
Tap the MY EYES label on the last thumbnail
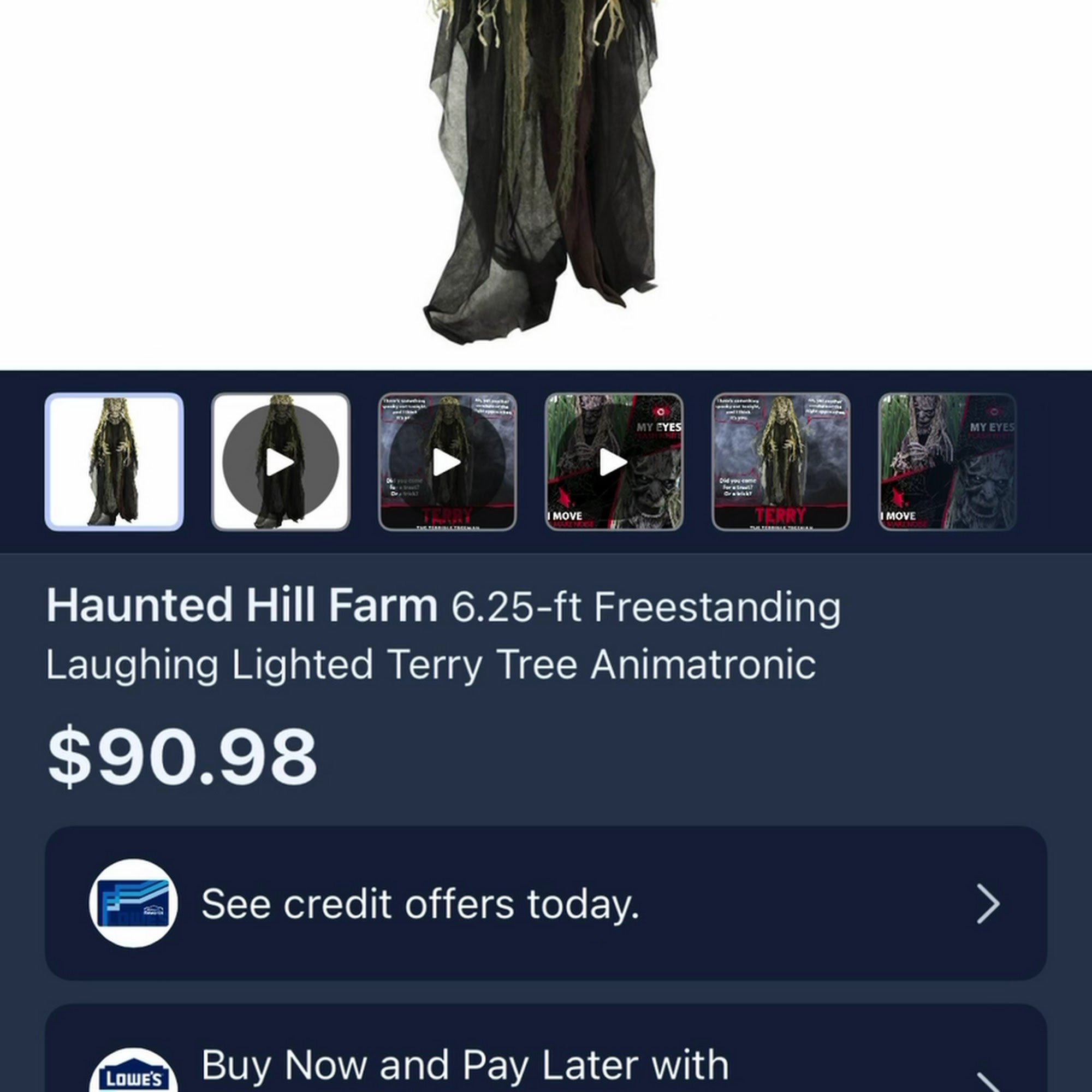click(992, 427)
